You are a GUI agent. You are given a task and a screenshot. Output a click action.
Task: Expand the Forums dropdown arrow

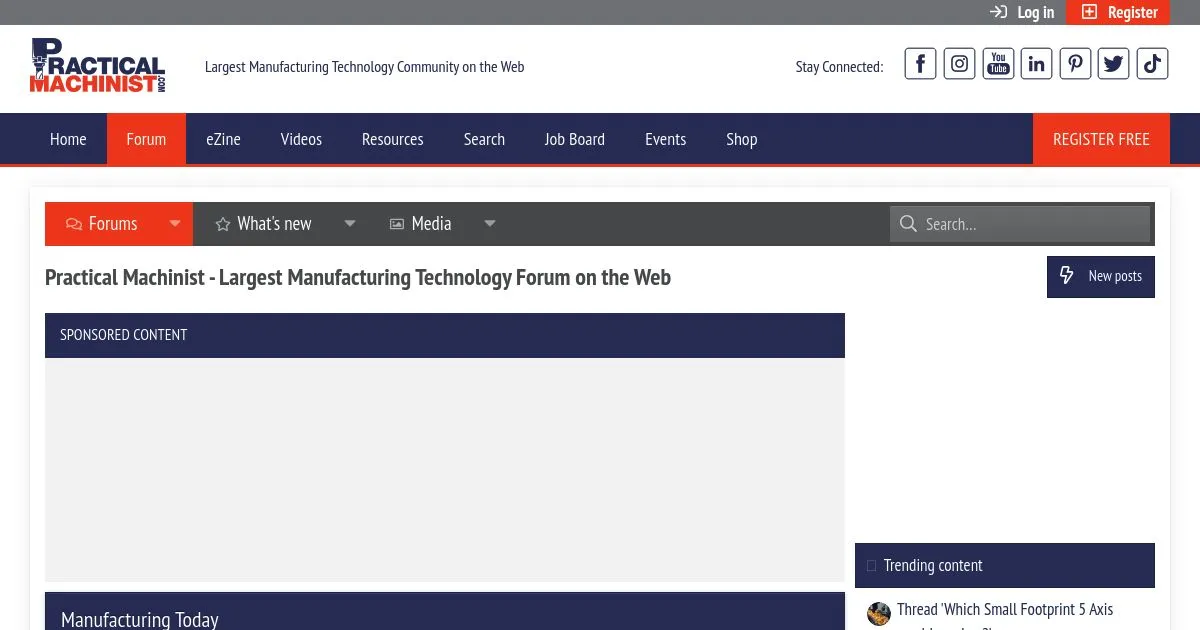175,224
